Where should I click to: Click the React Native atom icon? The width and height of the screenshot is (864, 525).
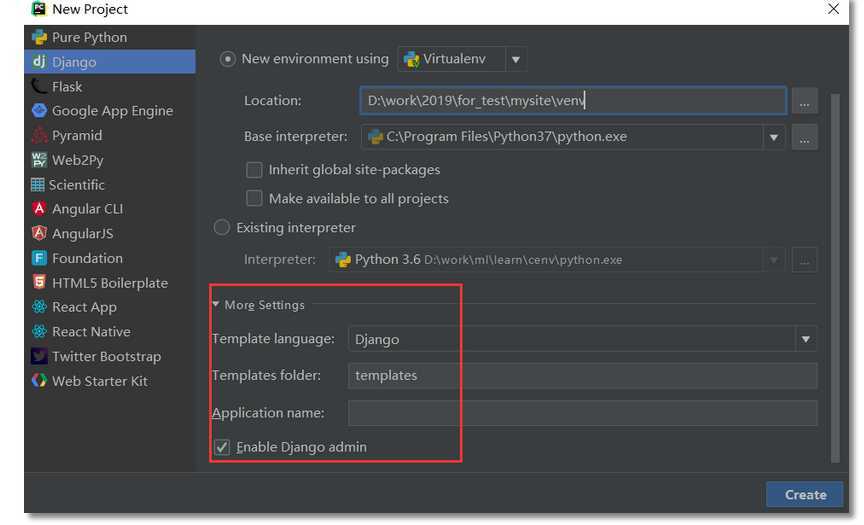[39, 331]
